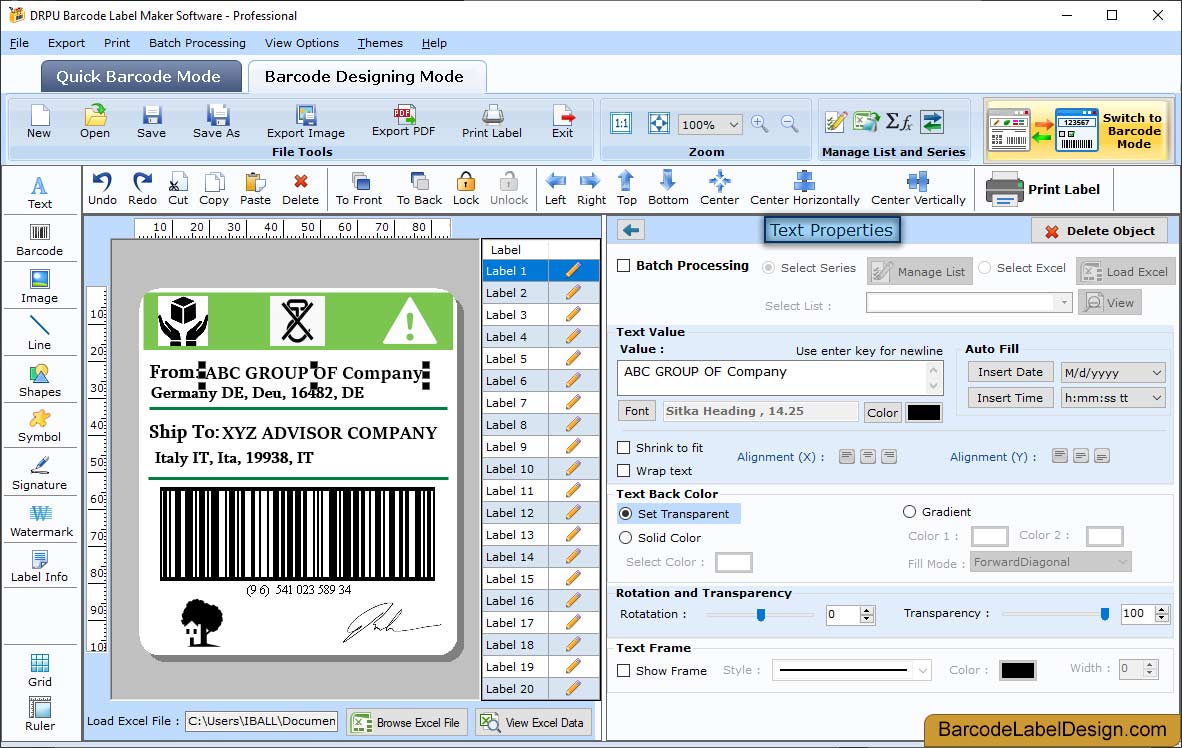Click the fit-to-window zoom icon
This screenshot has width=1182, height=748.
click(659, 124)
